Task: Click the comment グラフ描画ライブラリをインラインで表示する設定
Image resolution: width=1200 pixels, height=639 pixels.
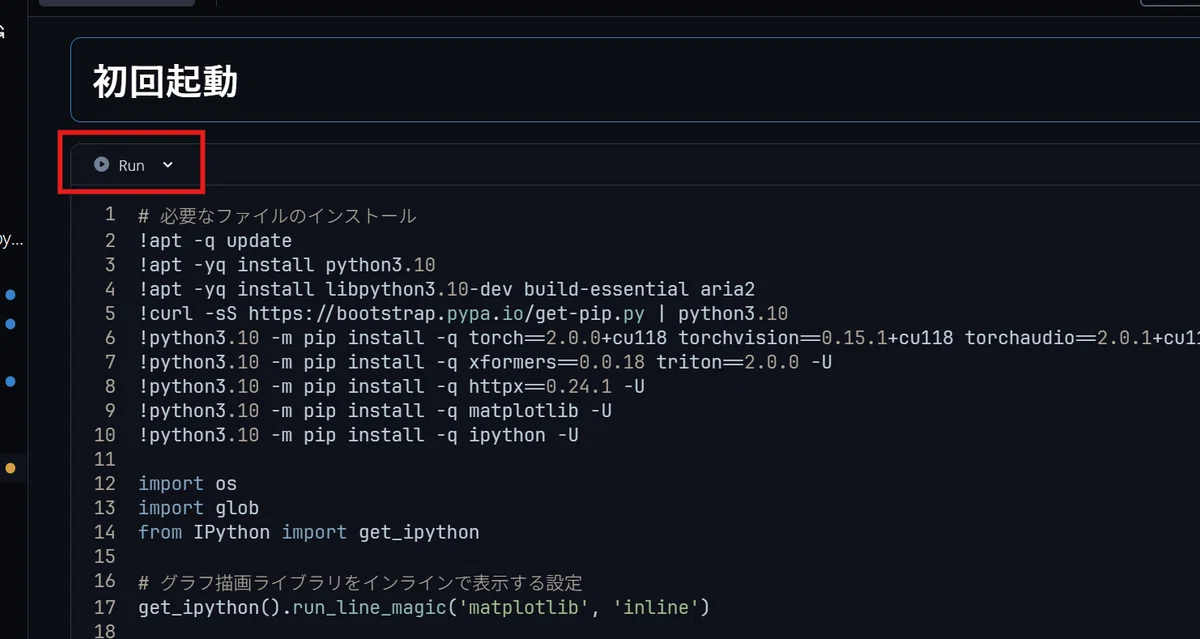Action: point(360,582)
